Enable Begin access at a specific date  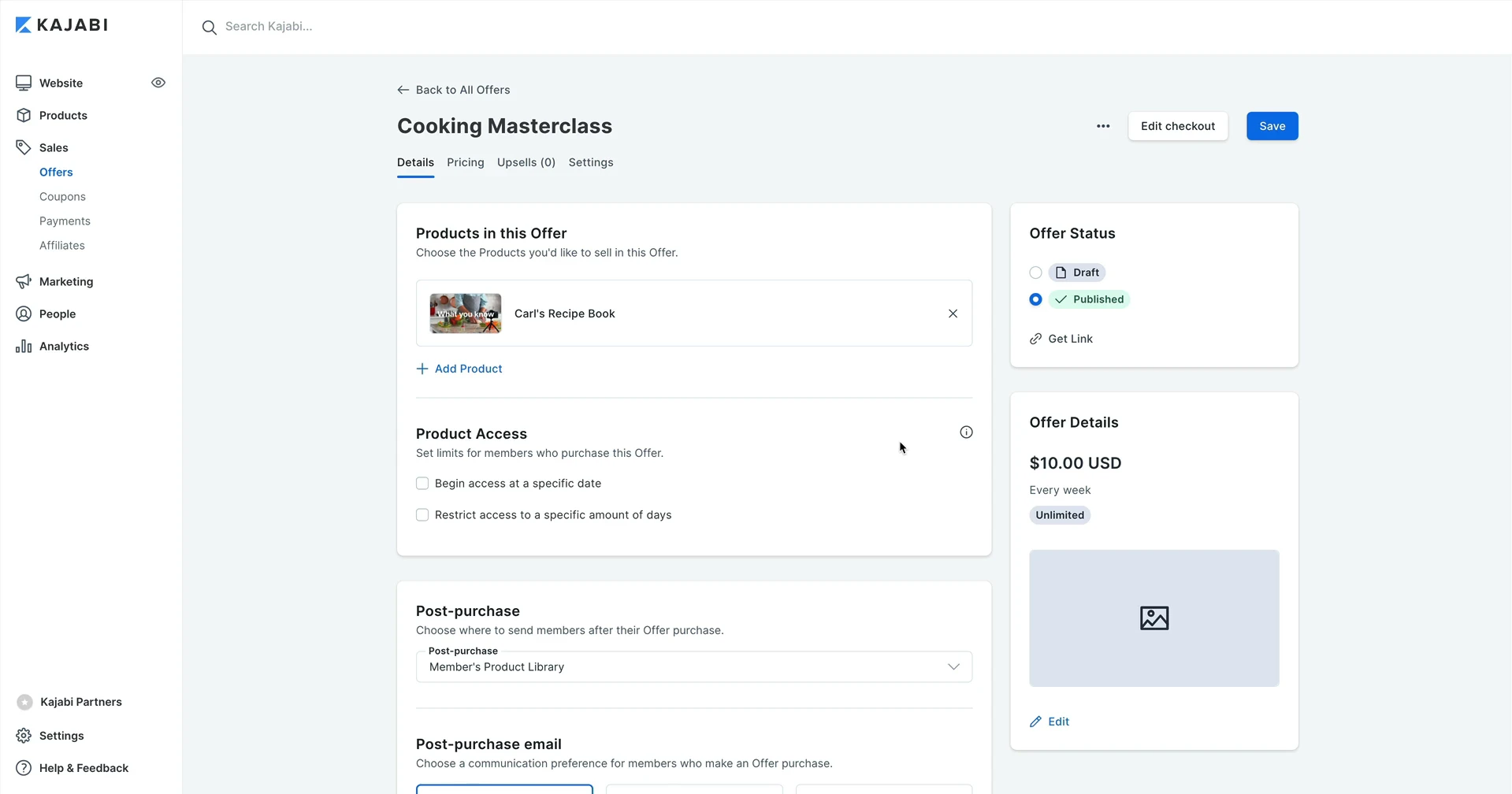pyautogui.click(x=422, y=484)
